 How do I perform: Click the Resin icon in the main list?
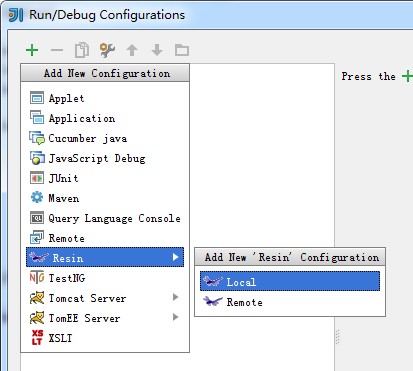pos(39,257)
